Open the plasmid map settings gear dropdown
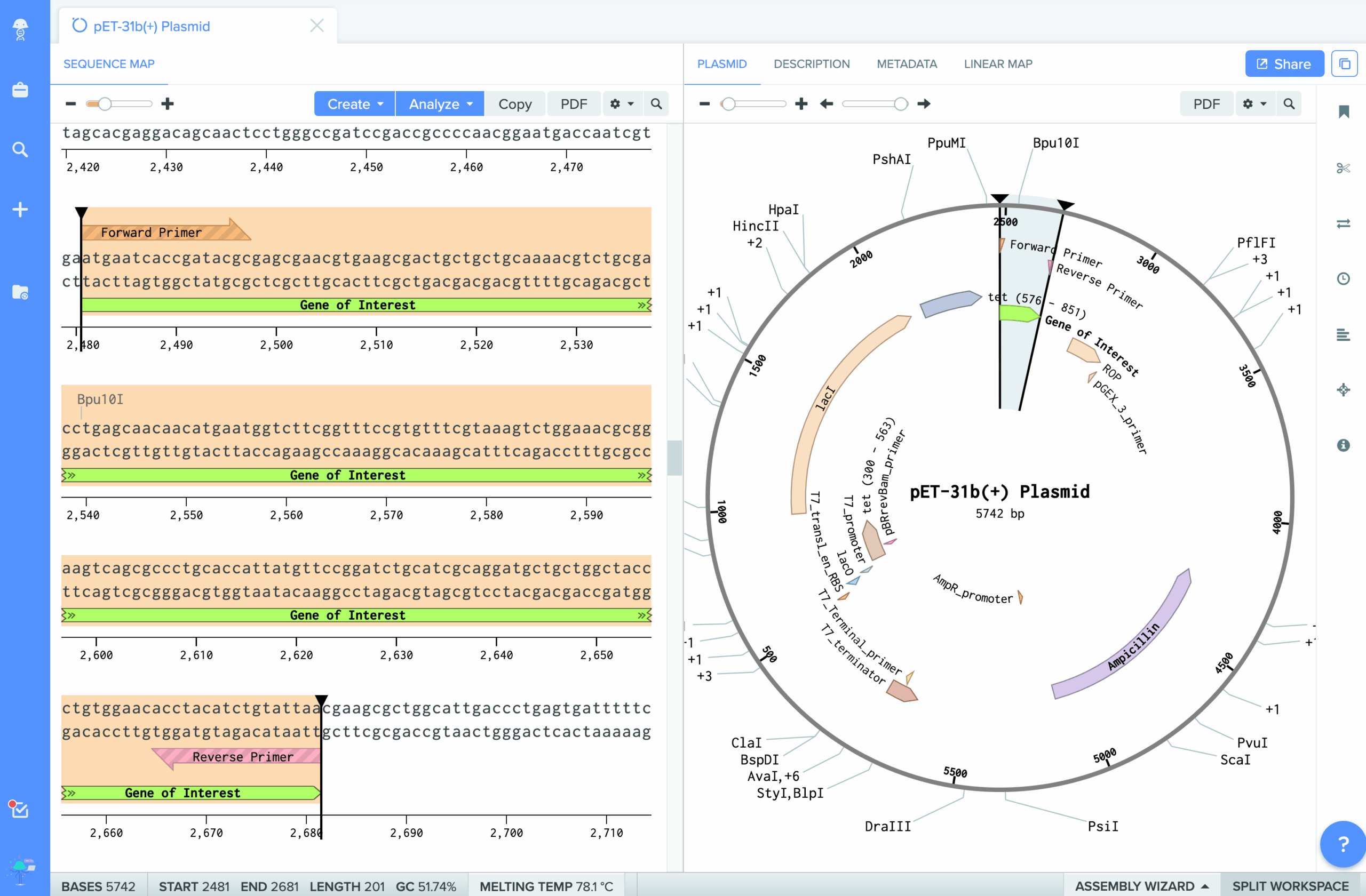 (1254, 104)
